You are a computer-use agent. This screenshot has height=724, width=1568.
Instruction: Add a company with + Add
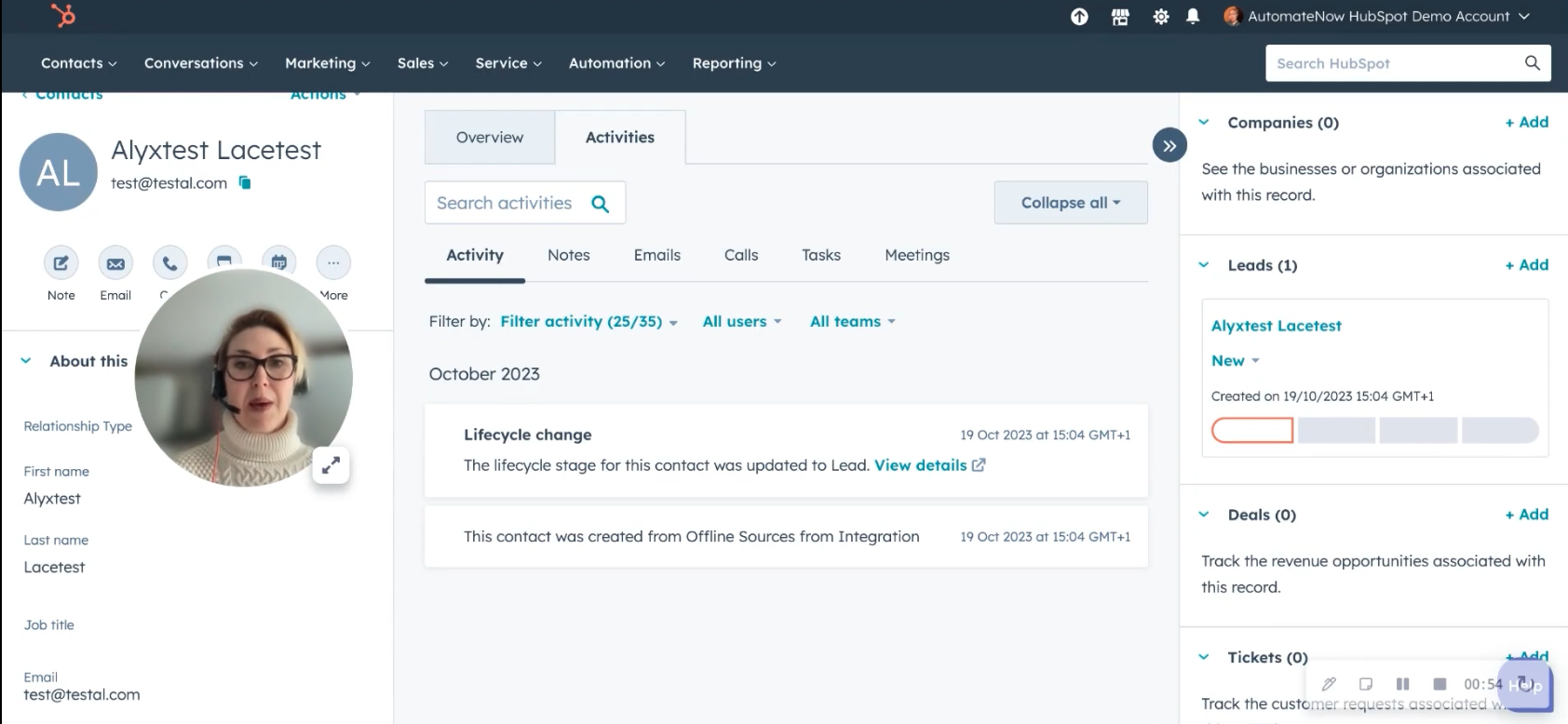pyautogui.click(x=1527, y=122)
